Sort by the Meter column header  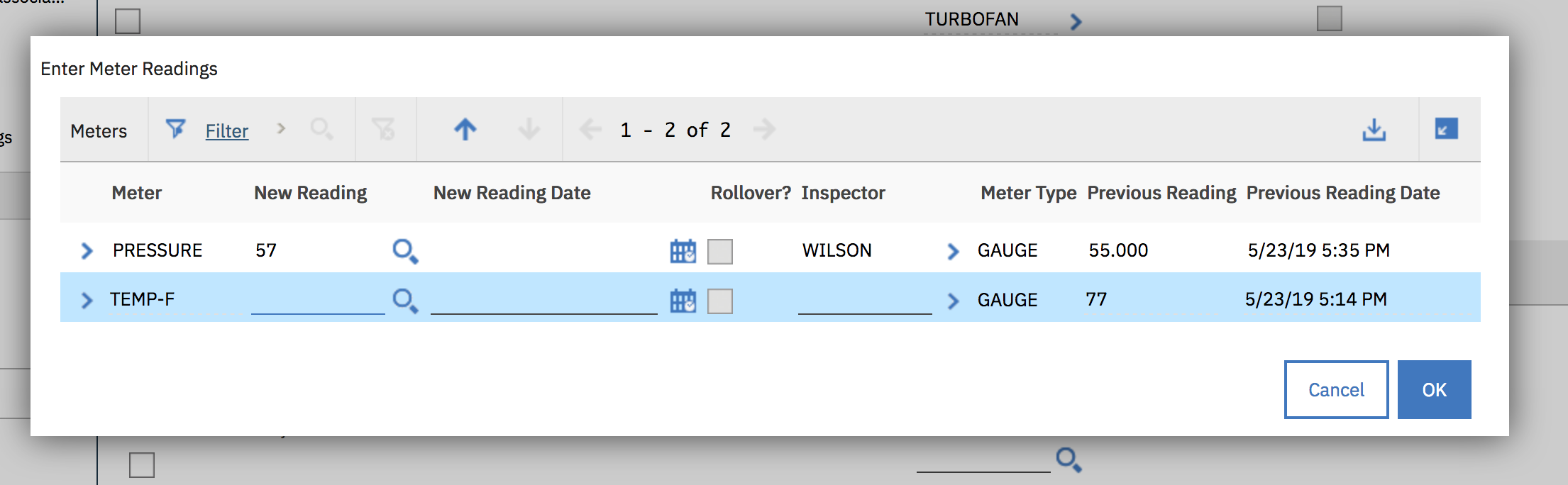coord(136,193)
